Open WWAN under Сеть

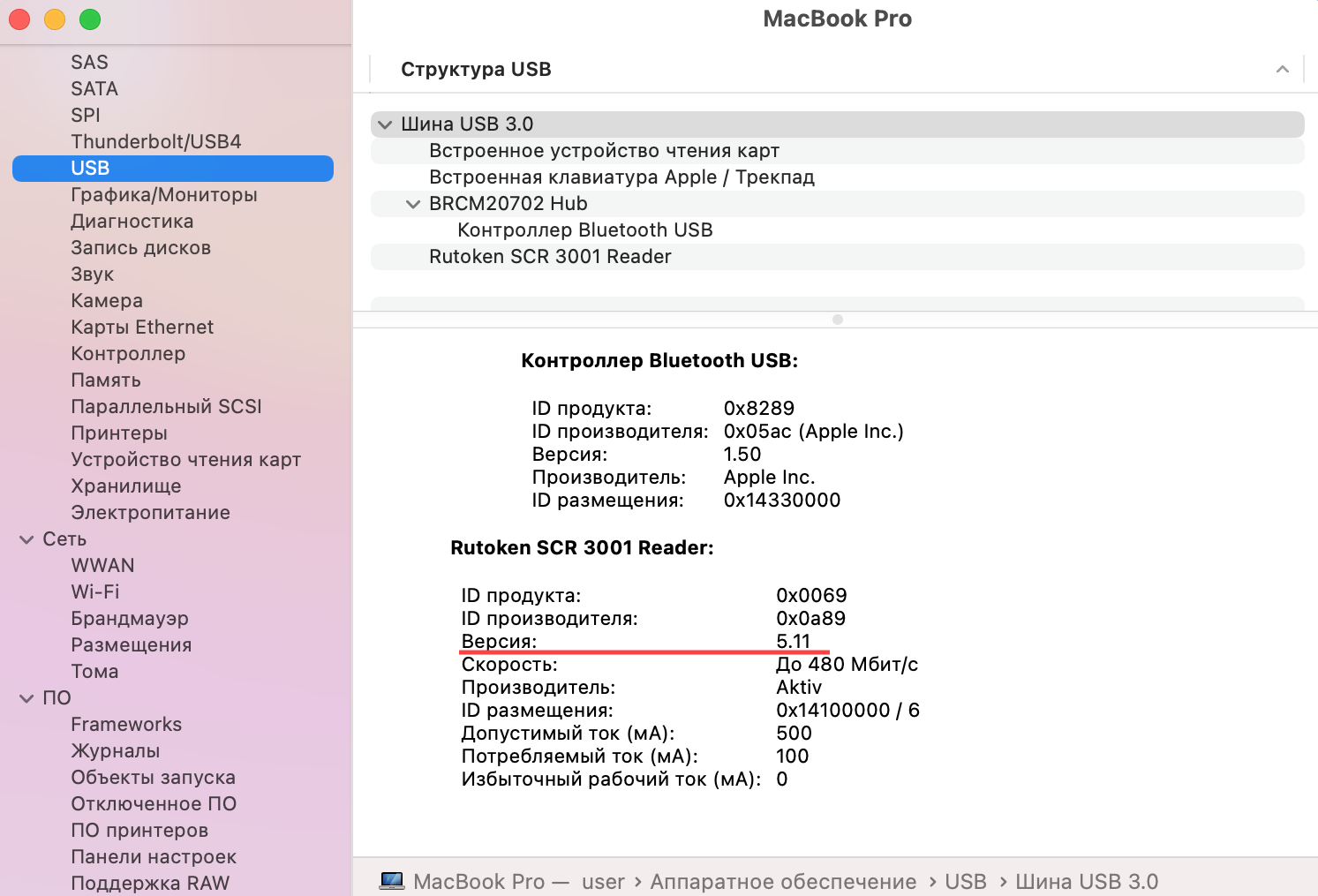(x=103, y=565)
